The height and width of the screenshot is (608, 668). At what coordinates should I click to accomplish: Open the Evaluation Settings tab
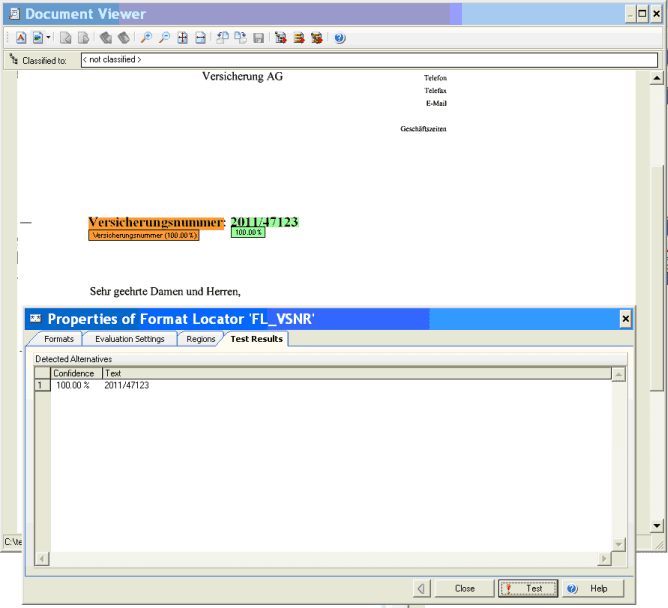click(x=128, y=339)
